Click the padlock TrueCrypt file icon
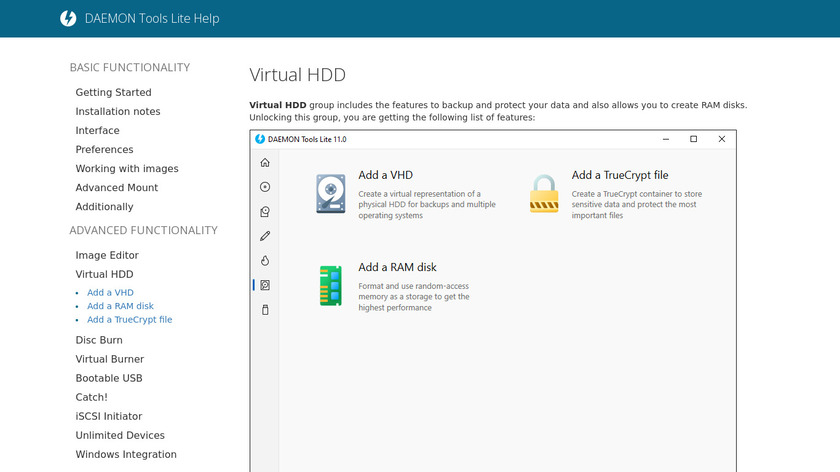Viewport: 840px width, 472px height. point(544,194)
